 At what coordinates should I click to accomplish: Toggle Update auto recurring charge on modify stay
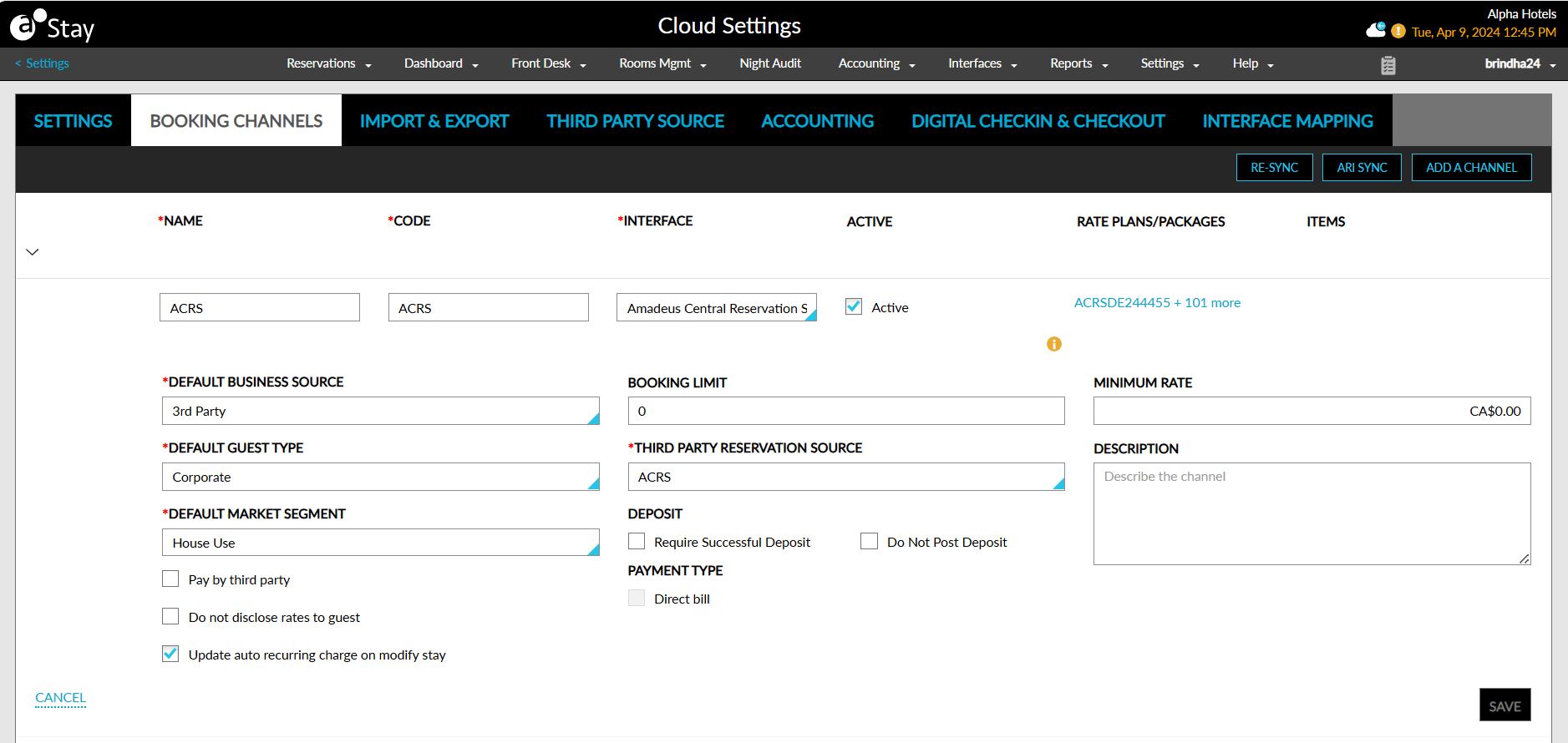pyautogui.click(x=170, y=654)
